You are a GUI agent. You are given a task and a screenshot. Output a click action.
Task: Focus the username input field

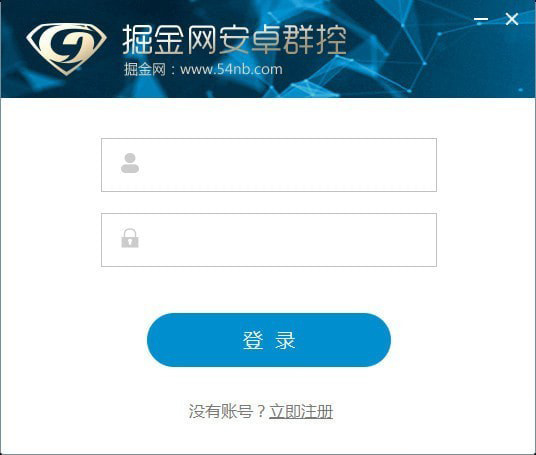tap(269, 165)
